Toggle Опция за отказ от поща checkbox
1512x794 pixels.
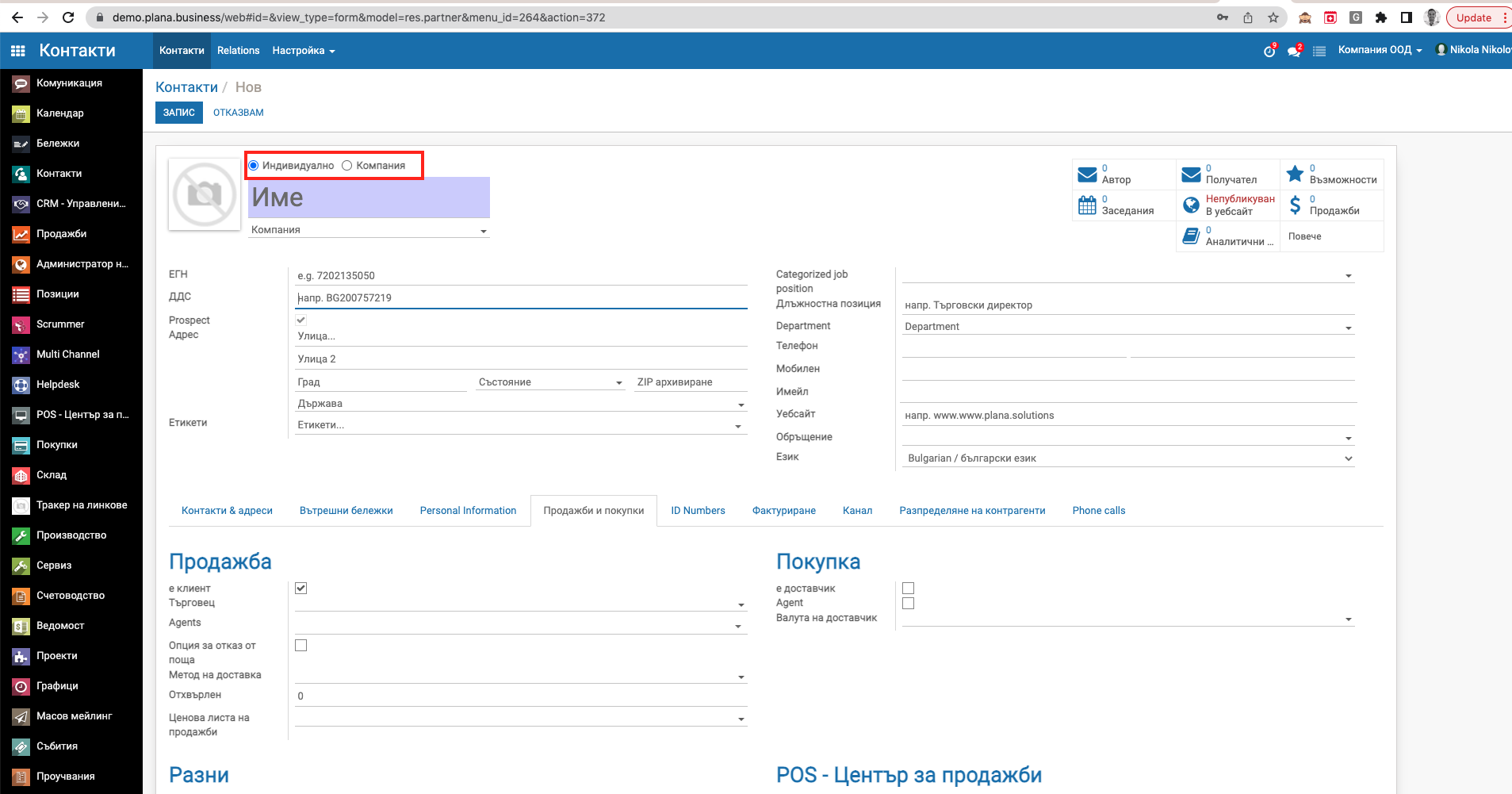(301, 645)
